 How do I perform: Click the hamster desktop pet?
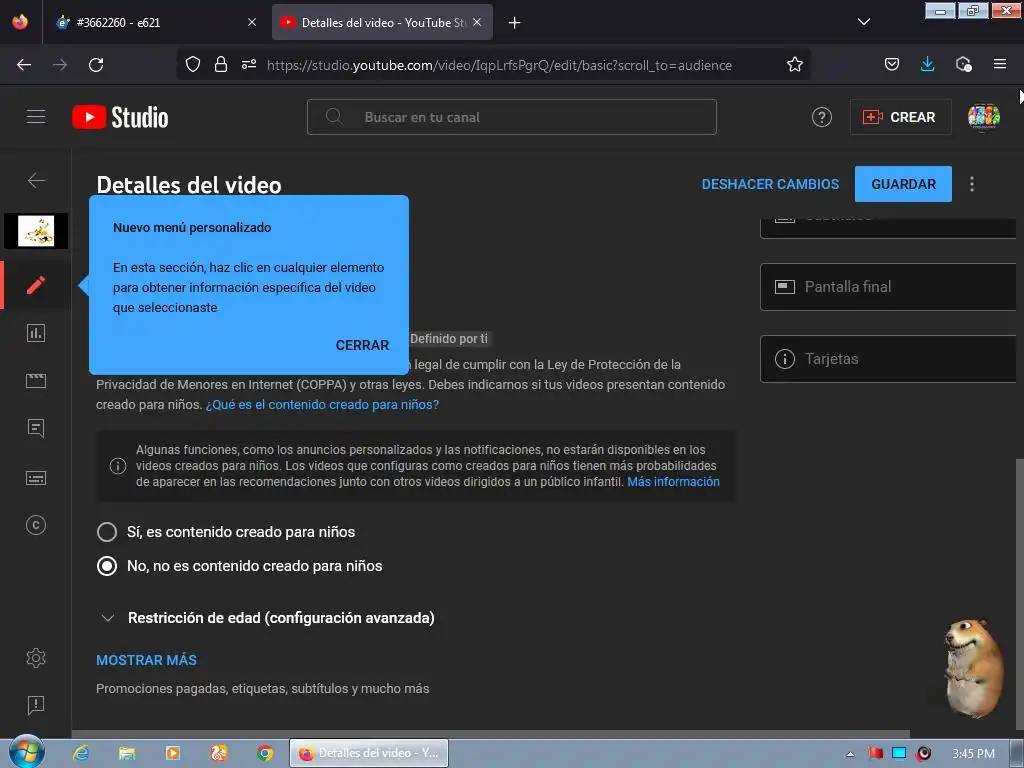click(973, 667)
